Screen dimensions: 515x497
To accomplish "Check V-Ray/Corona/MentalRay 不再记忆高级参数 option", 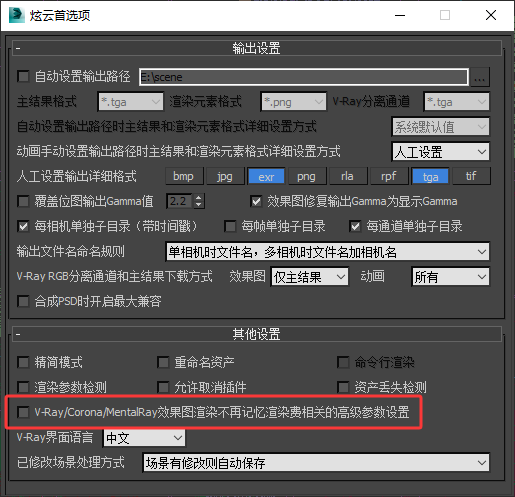I will pyautogui.click(x=23, y=412).
